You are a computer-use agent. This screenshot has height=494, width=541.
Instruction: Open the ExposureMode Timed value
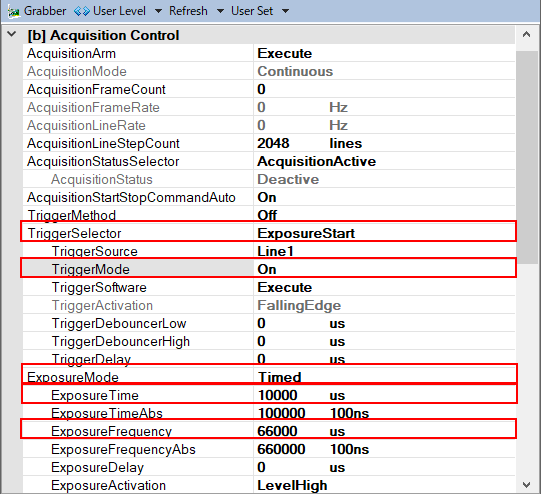tap(280, 377)
